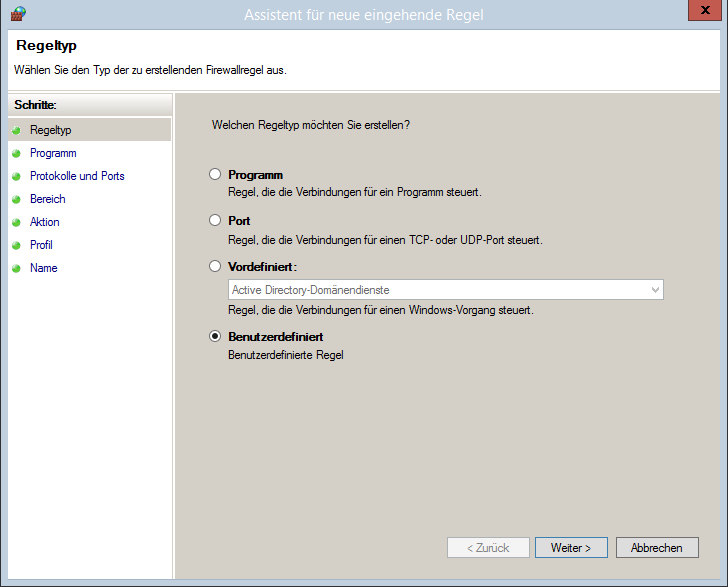The image size is (728, 587).
Task: Click the Weiter > button
Action: pos(571,548)
